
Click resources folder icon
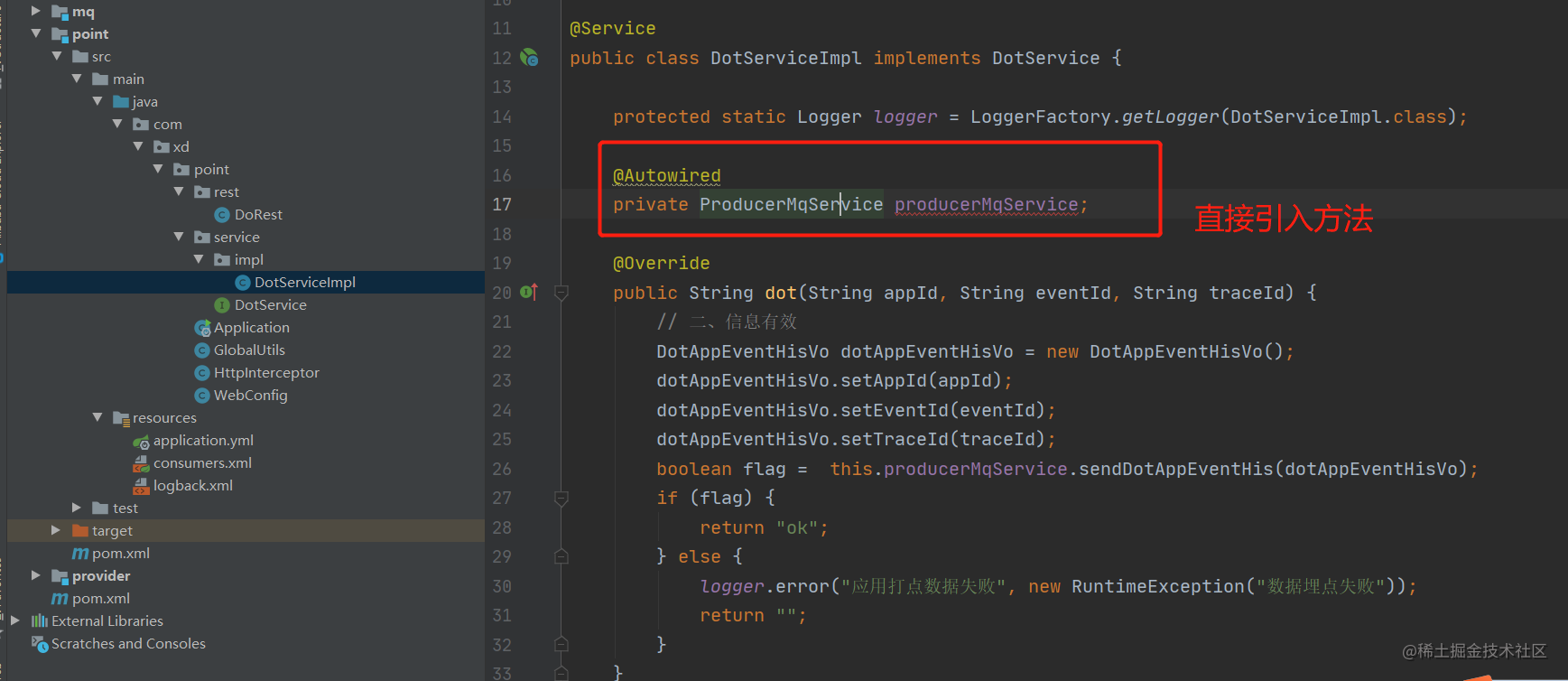(121, 418)
